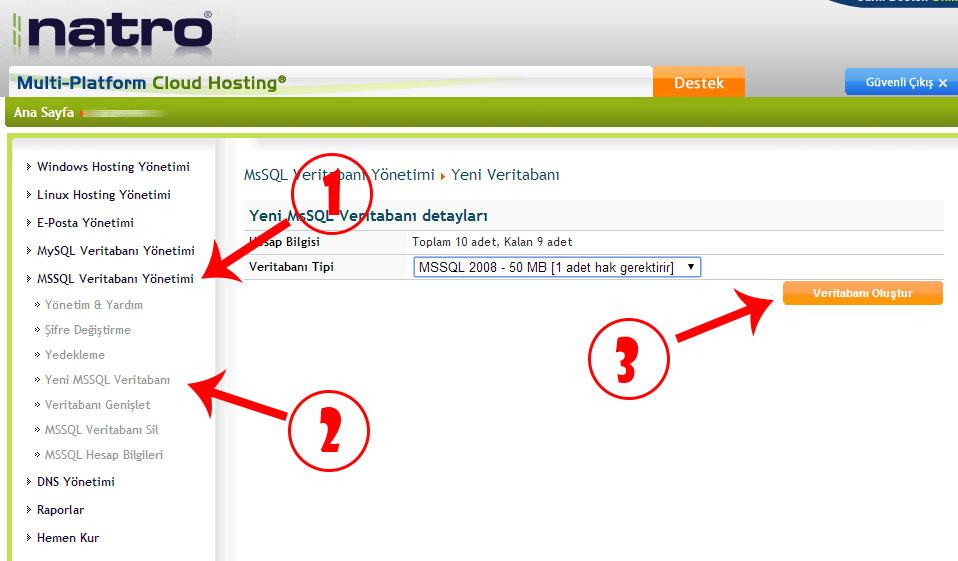Click the Veritabanı Tipi label
Image resolution: width=958 pixels, height=561 pixels.
tap(291, 267)
